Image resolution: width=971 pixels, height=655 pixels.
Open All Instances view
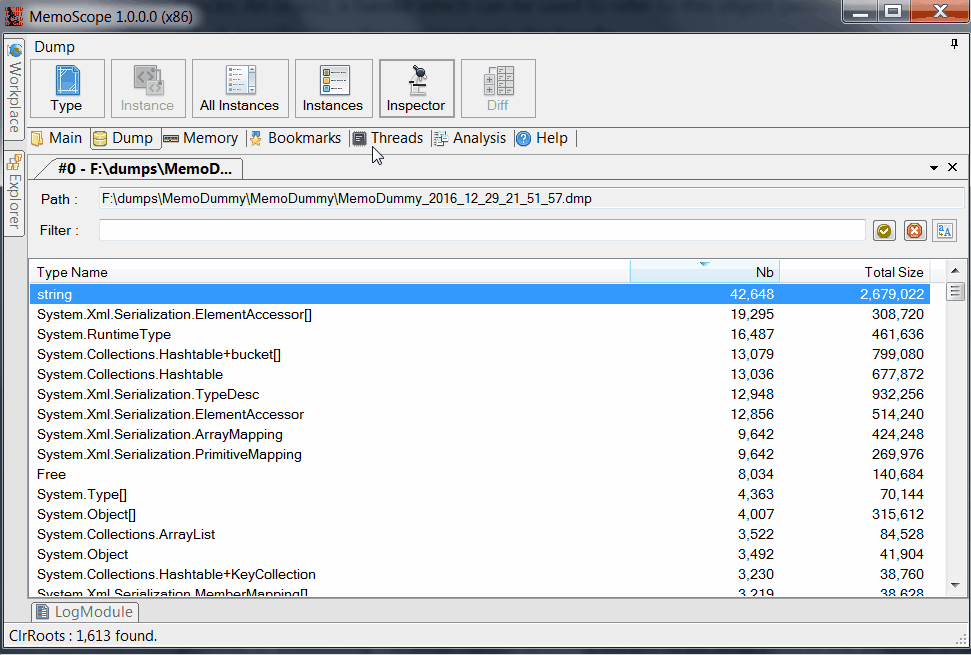point(240,89)
